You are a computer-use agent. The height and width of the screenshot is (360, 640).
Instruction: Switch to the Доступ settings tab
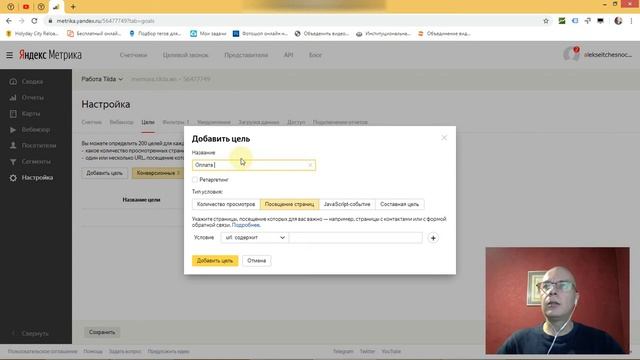(296, 122)
